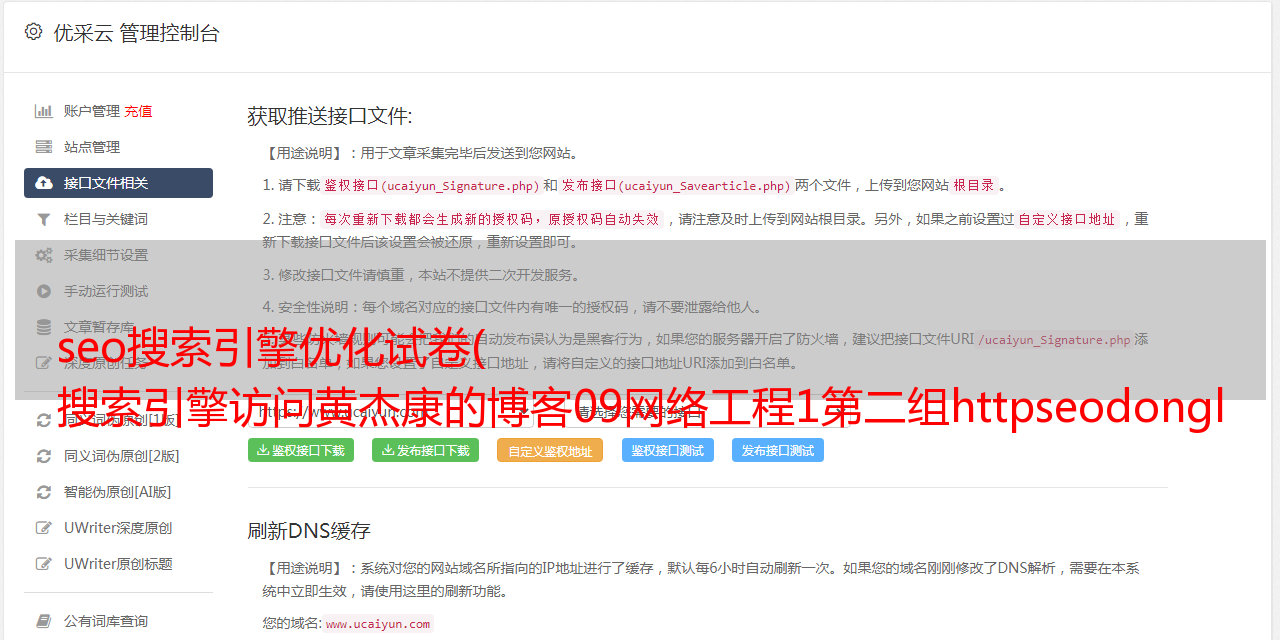Click the blue 发布接口测试 button
The width and height of the screenshot is (1280, 640).
coord(778,450)
